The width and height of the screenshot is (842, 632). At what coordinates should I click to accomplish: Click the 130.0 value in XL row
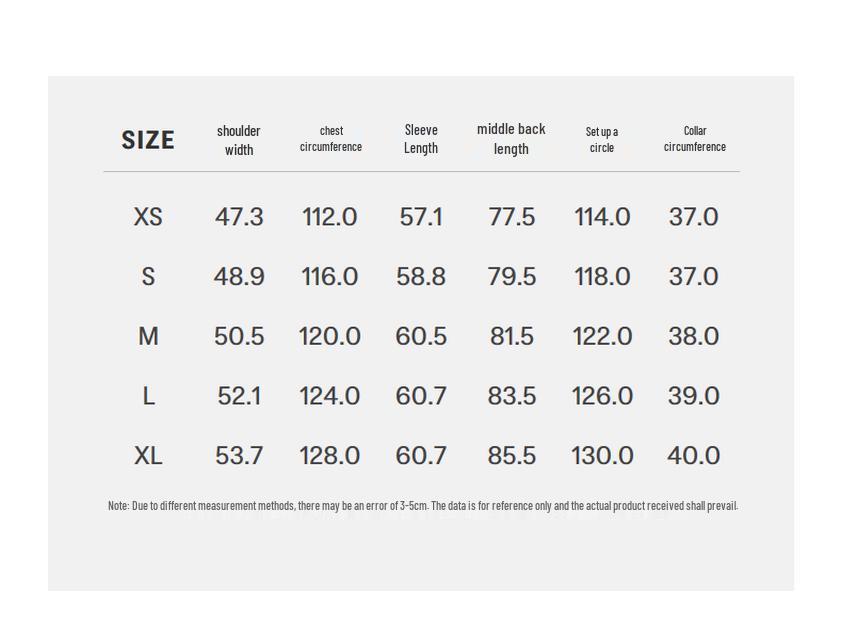(x=602, y=456)
